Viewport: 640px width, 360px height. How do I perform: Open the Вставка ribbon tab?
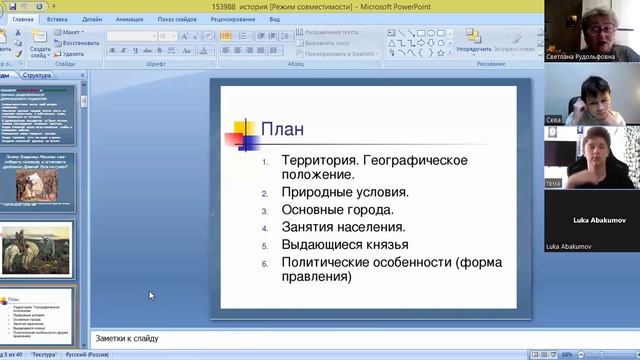(x=57, y=19)
